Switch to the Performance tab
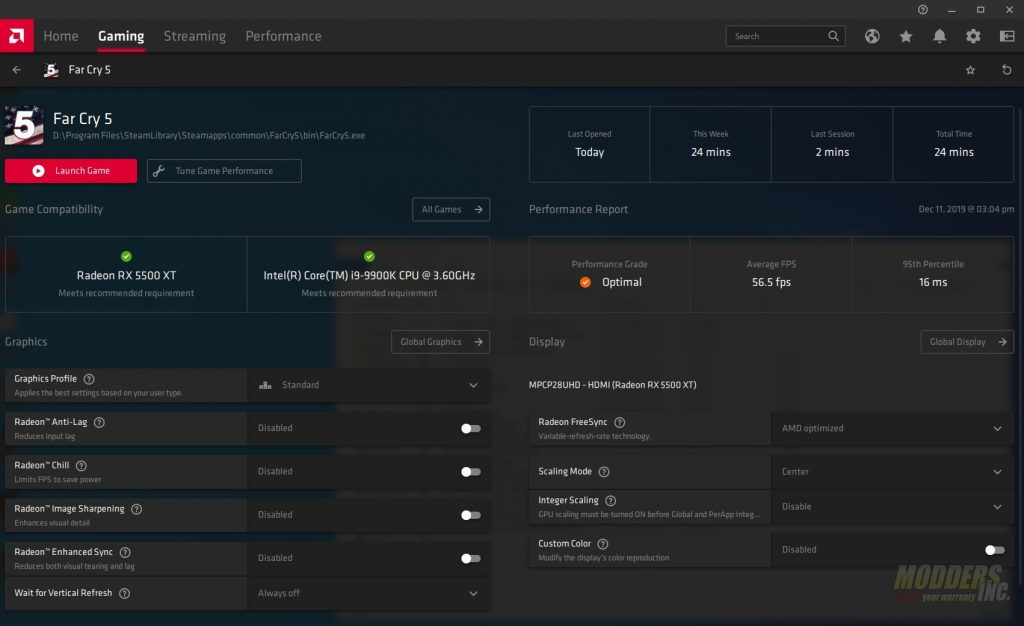 click(x=283, y=36)
